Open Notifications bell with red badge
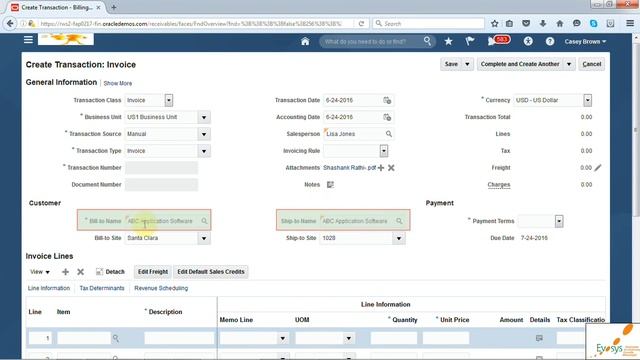The width and height of the screenshot is (640, 360). coord(498,40)
